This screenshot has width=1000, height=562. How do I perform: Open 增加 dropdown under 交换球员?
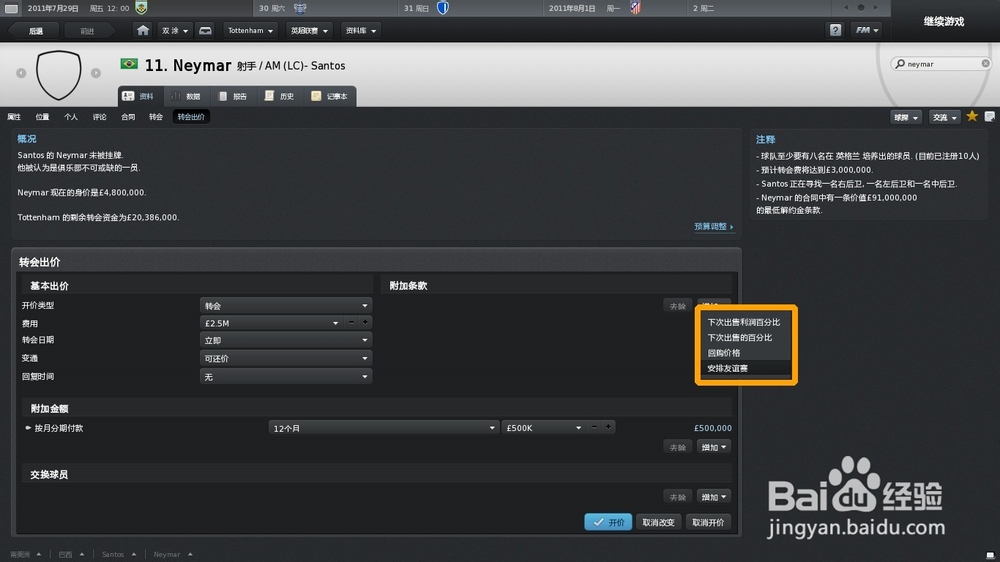pos(714,497)
